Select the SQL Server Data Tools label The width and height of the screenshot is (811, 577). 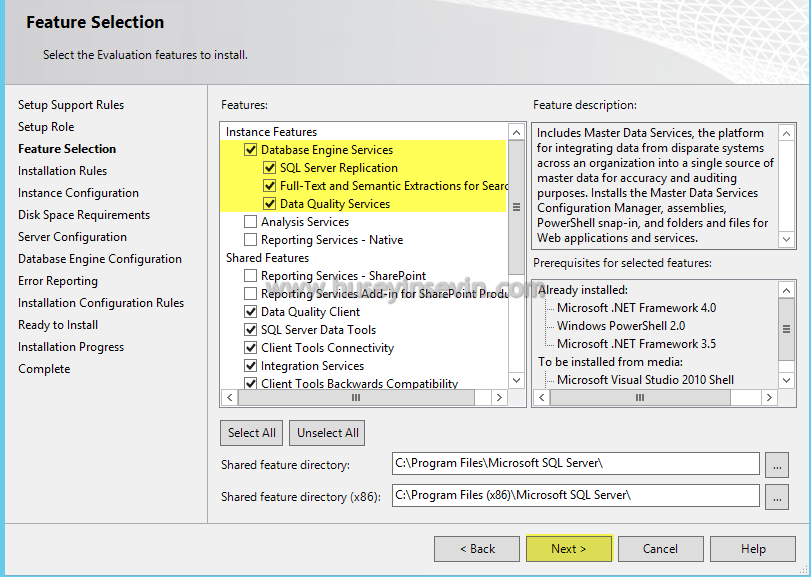tap(318, 330)
